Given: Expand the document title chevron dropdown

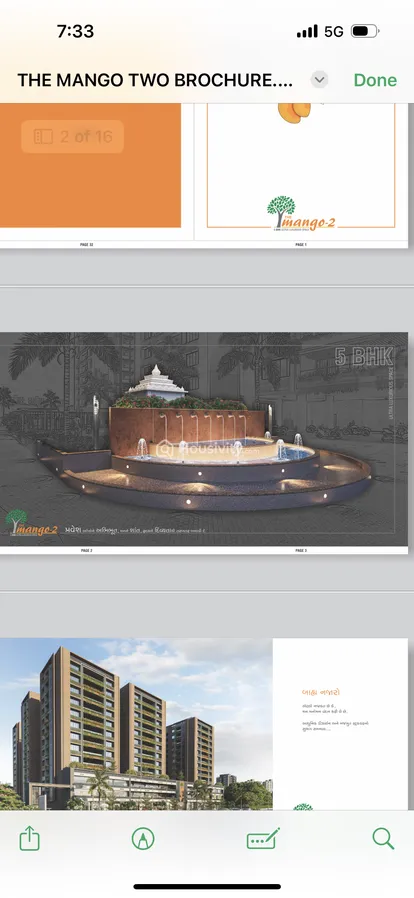Looking at the screenshot, I should click(x=320, y=80).
